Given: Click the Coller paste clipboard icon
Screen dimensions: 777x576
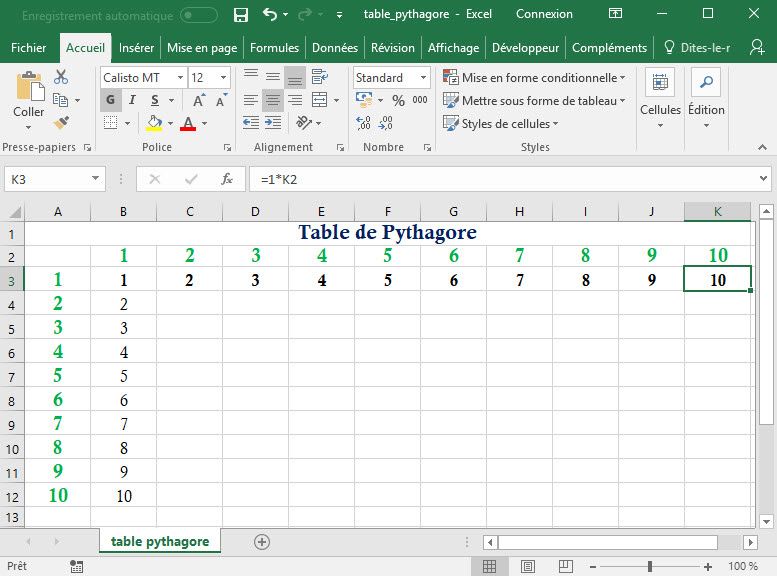Looking at the screenshot, I should coord(30,86).
